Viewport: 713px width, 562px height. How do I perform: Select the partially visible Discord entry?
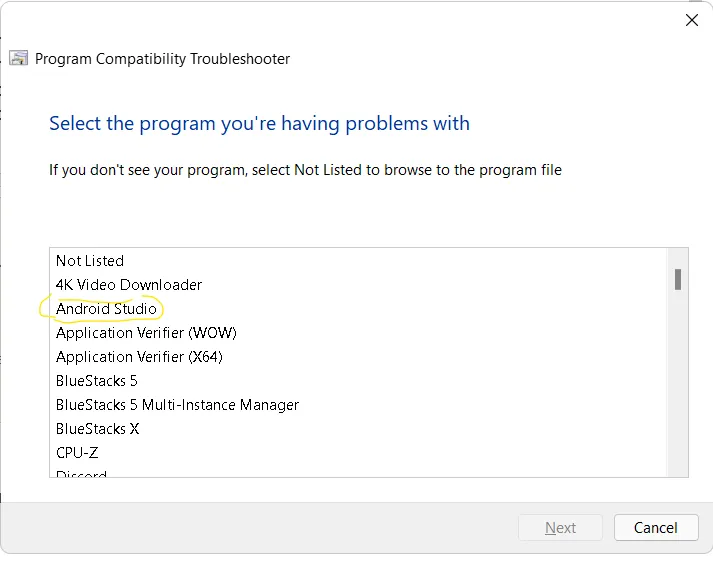[x=81, y=473]
